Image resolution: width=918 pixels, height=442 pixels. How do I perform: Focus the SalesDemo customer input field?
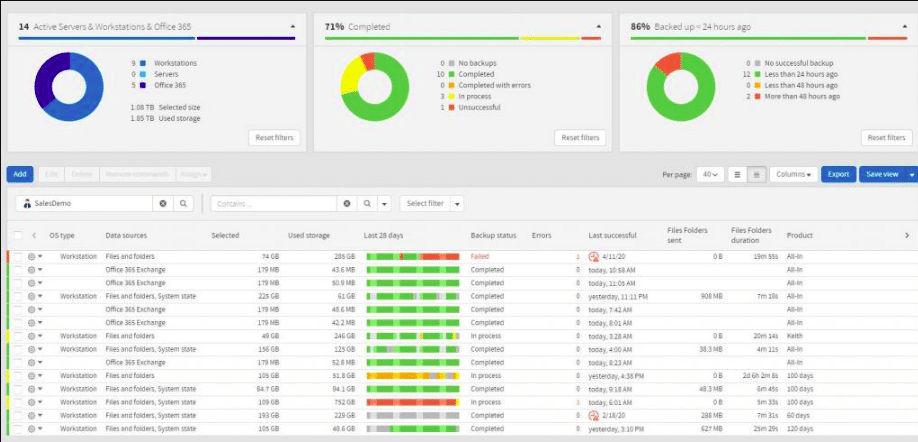point(84,204)
